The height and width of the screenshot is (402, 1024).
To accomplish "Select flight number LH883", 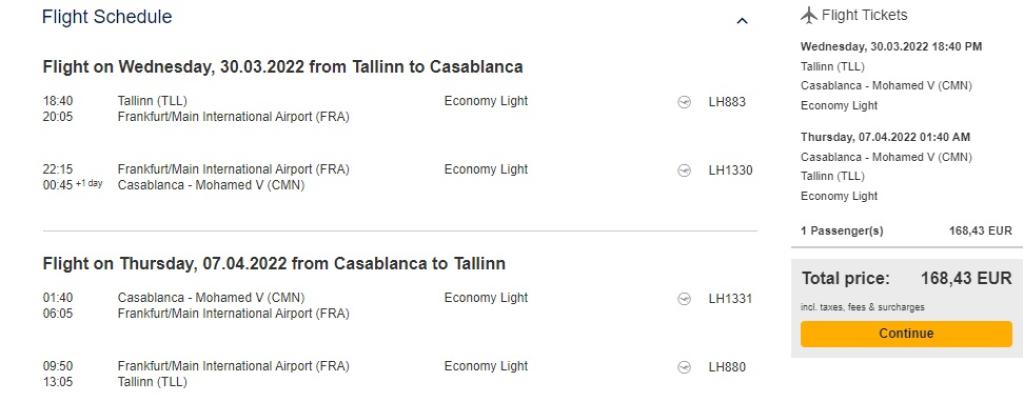I will click(x=727, y=102).
